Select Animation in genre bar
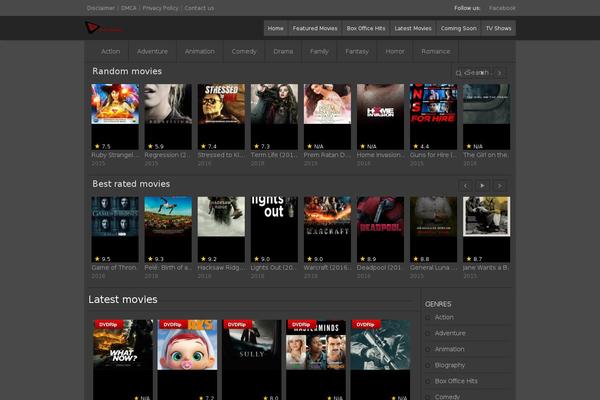 (x=200, y=51)
